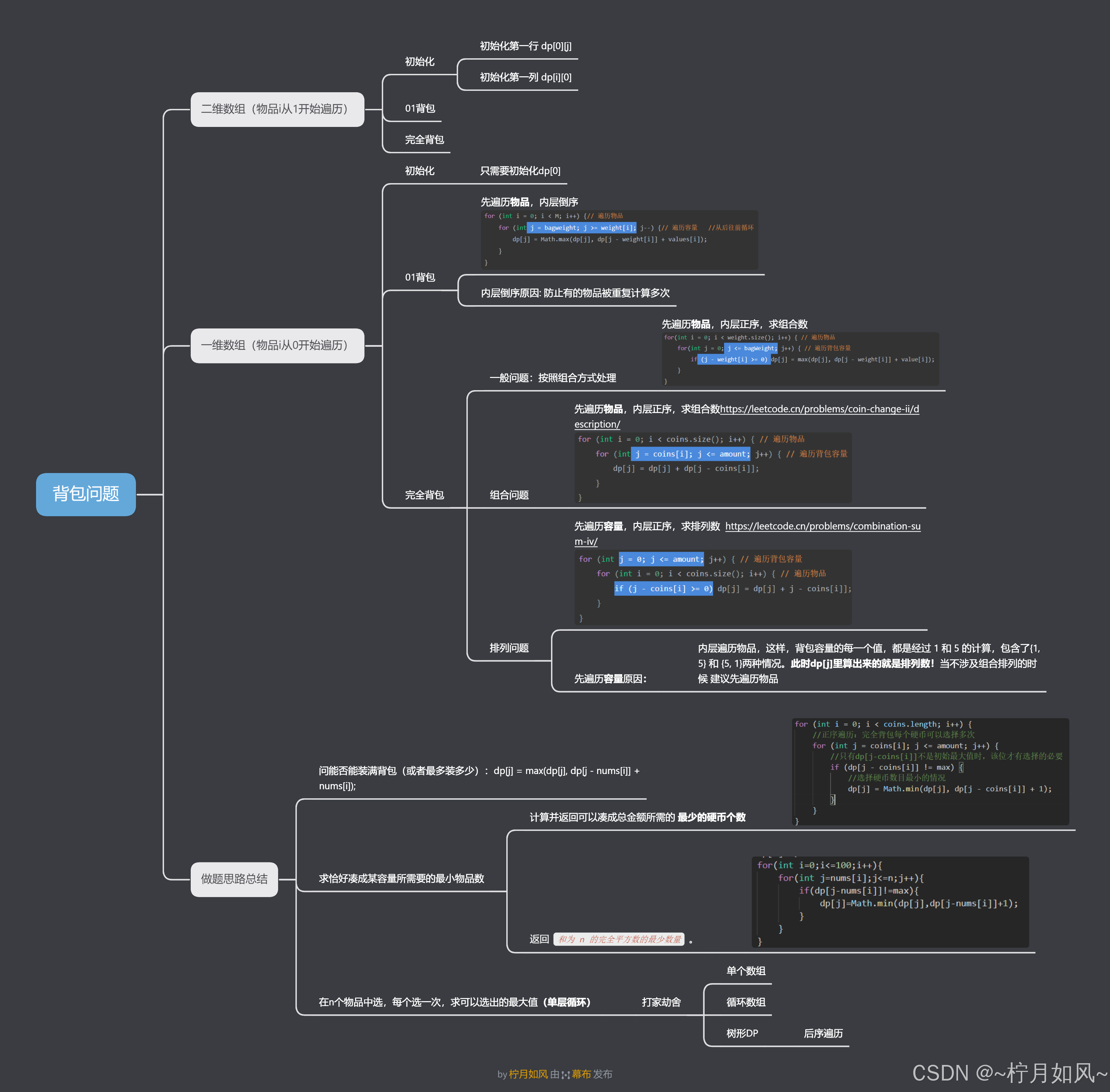Click 初始化第一列 dp[i][0] text

point(525,77)
